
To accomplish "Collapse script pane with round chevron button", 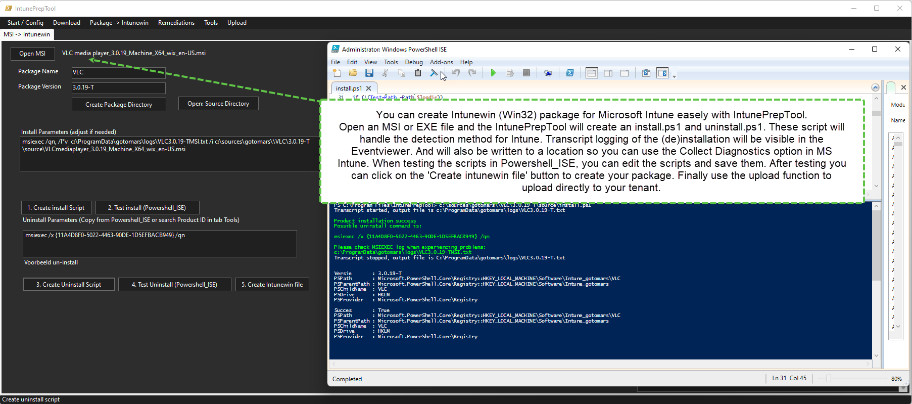I will pos(875,87).
